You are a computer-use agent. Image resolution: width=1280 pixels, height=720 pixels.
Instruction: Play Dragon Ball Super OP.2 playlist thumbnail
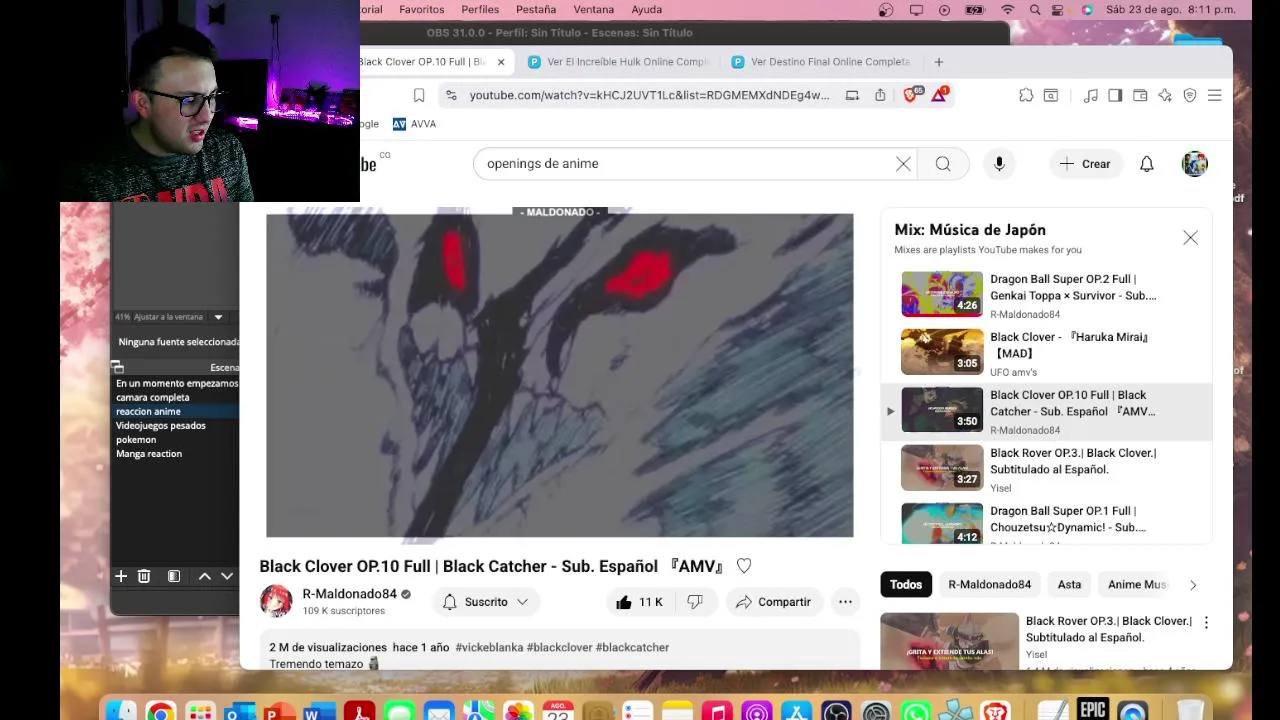[x=942, y=294]
